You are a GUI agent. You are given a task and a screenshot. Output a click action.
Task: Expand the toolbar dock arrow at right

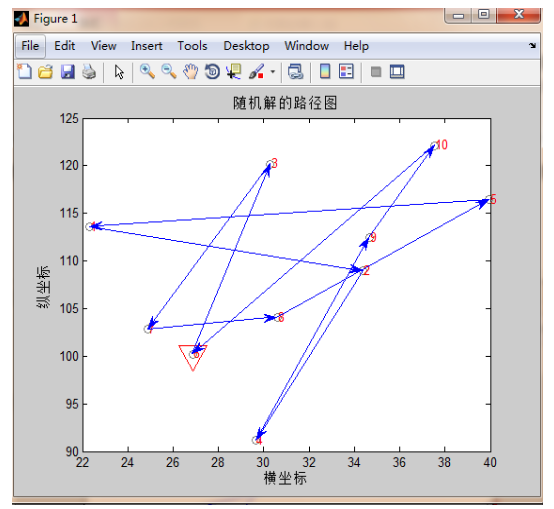pos(532,46)
